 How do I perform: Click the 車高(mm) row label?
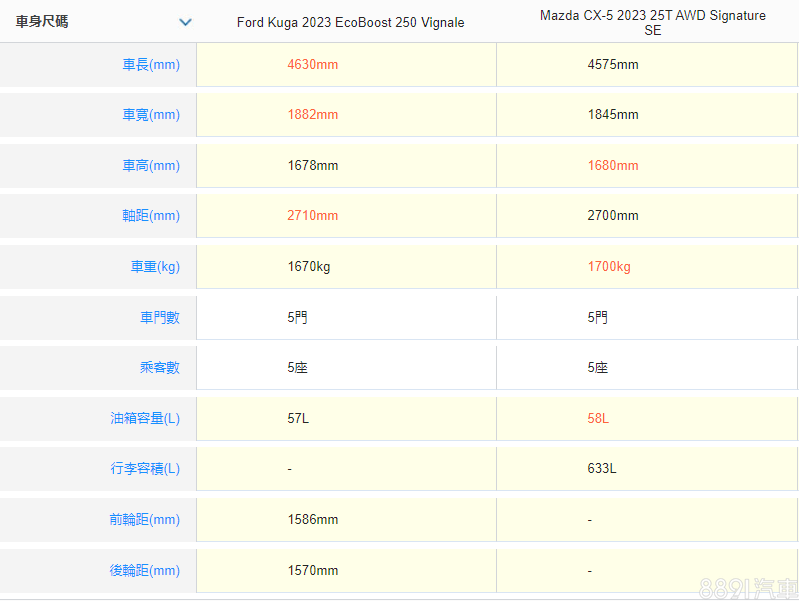[x=151, y=166]
